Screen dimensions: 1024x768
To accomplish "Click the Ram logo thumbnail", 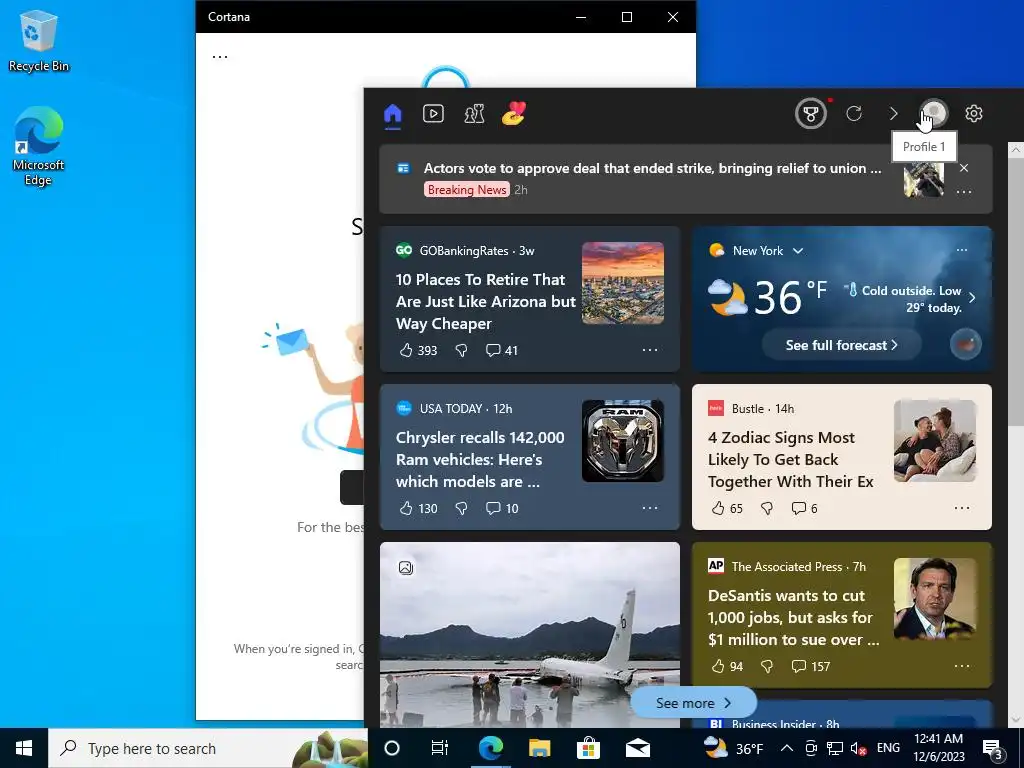I will click(x=623, y=441).
